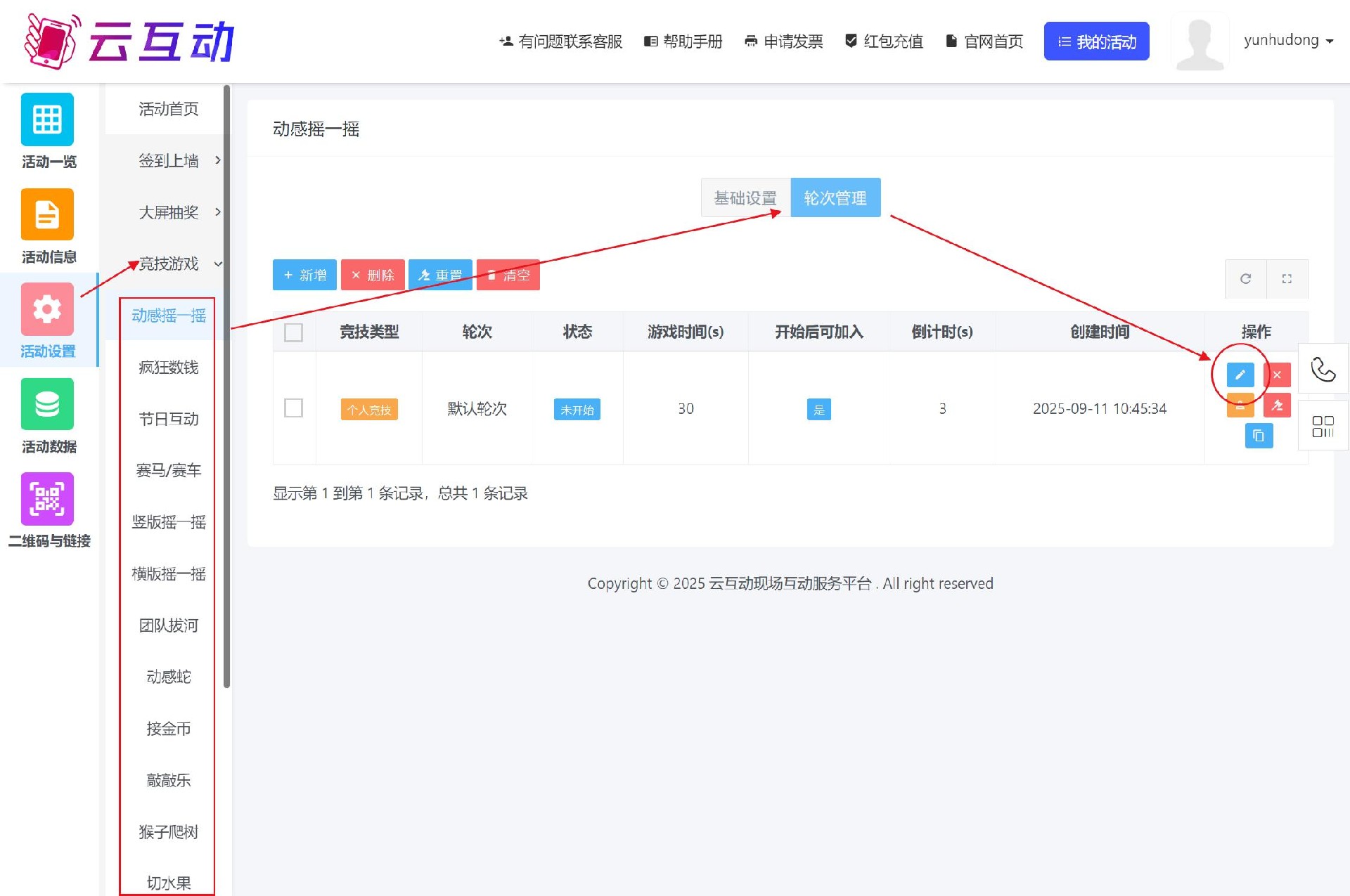Open the phone contact floating widget

coord(1323,369)
